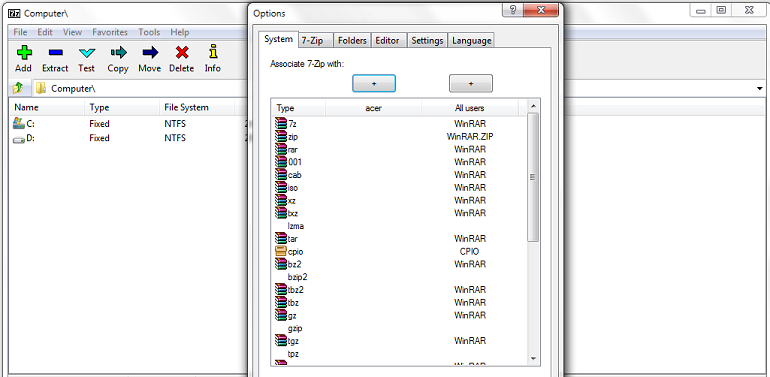
Task: Click the file type list scrollbar thumb
Action: click(533, 177)
